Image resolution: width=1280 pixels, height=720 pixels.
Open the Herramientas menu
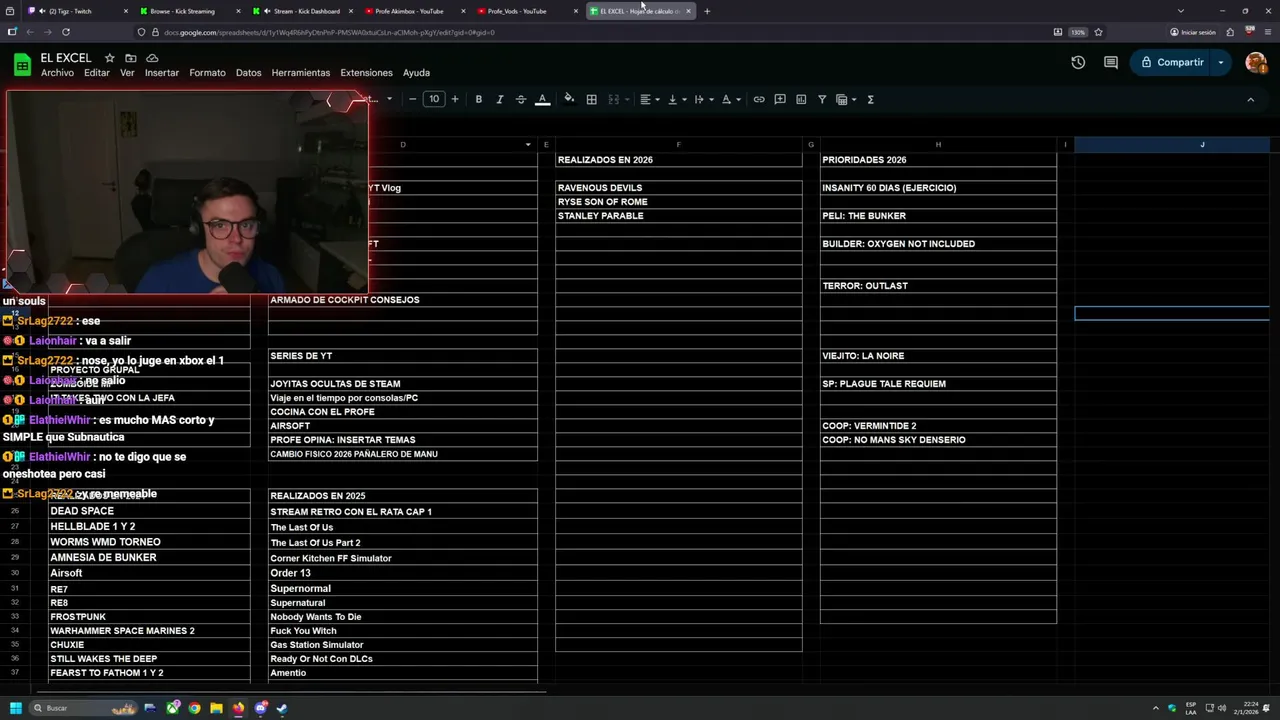pos(300,73)
